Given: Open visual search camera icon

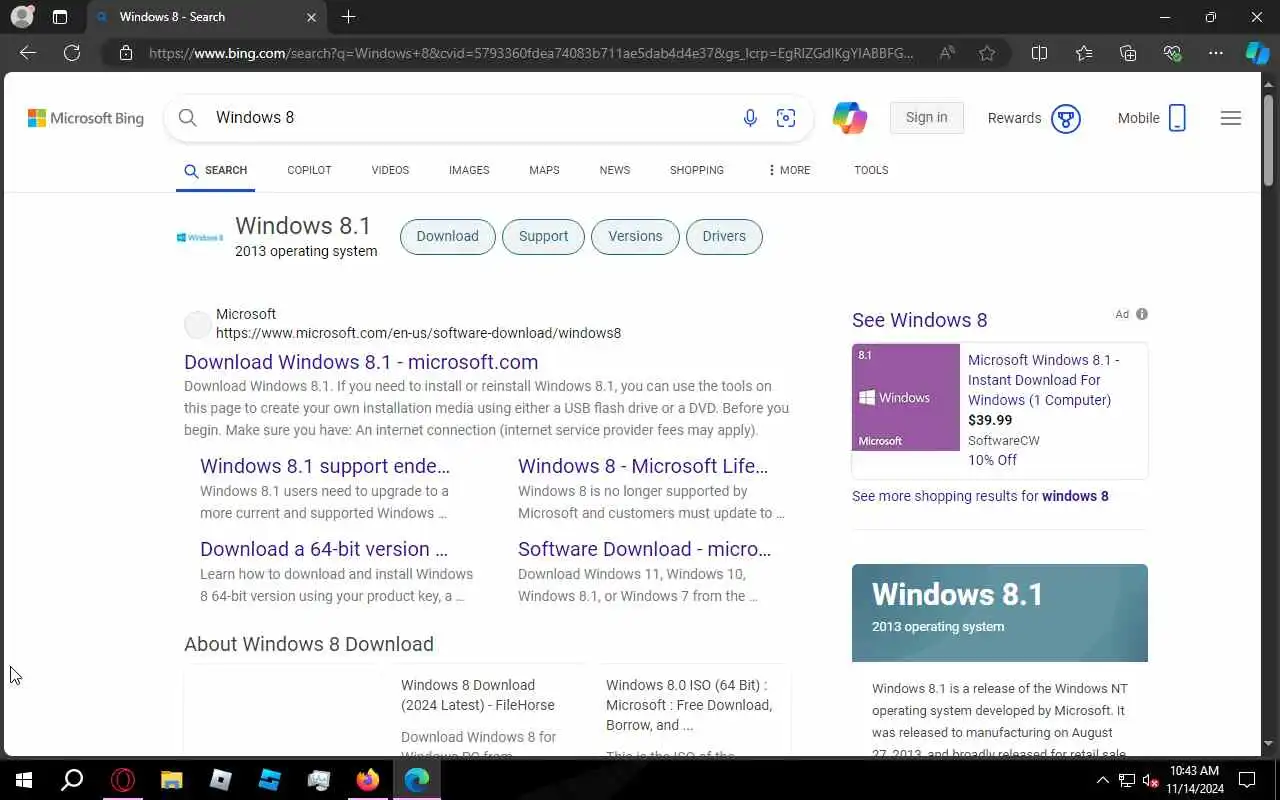Looking at the screenshot, I should coord(786,118).
